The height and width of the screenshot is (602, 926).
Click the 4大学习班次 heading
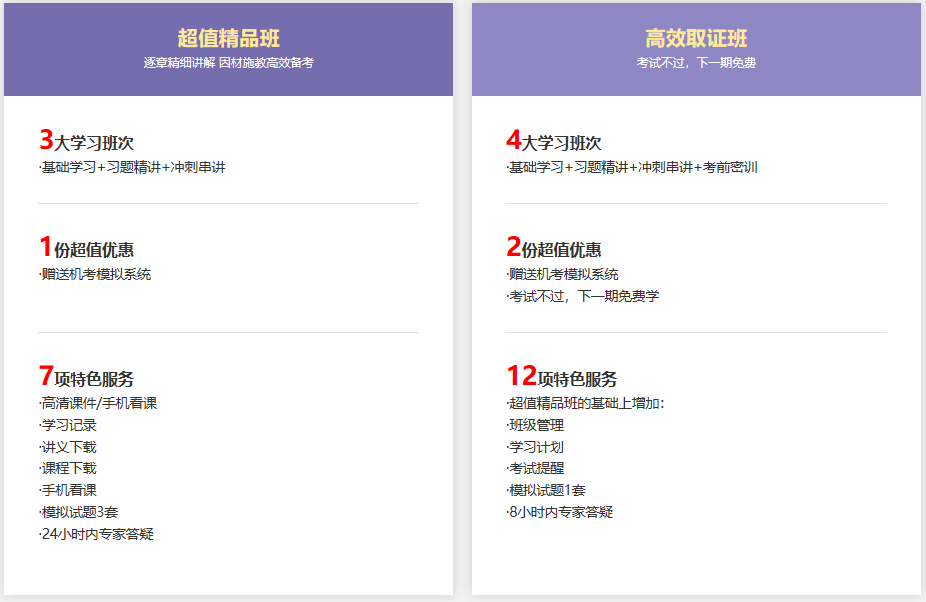(x=554, y=142)
